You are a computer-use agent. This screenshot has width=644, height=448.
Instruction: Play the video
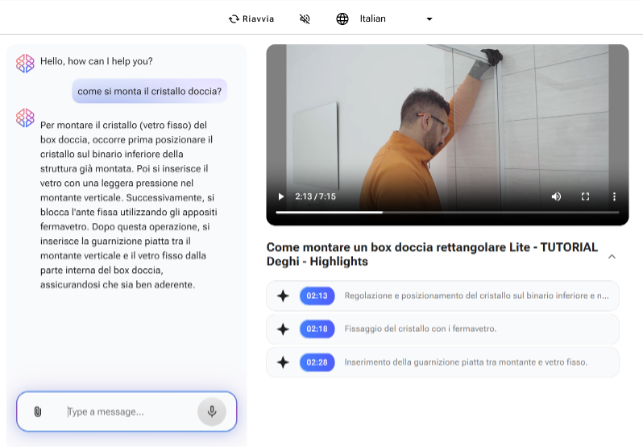(281, 197)
